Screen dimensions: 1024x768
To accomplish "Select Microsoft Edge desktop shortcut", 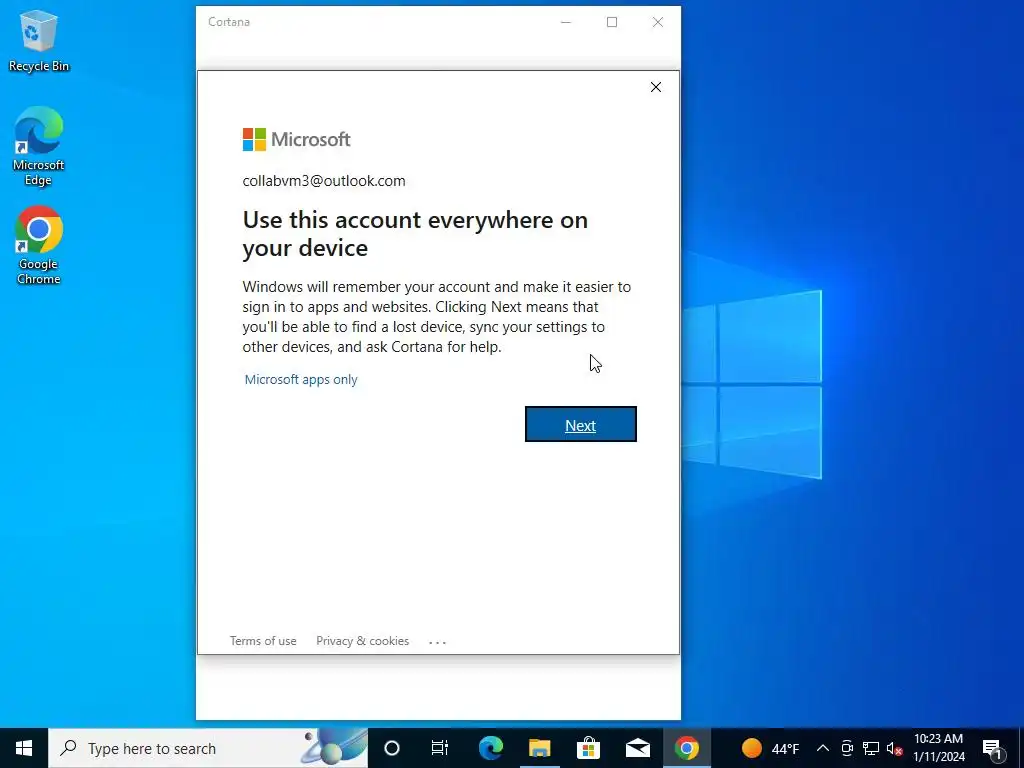I will click(x=39, y=147).
